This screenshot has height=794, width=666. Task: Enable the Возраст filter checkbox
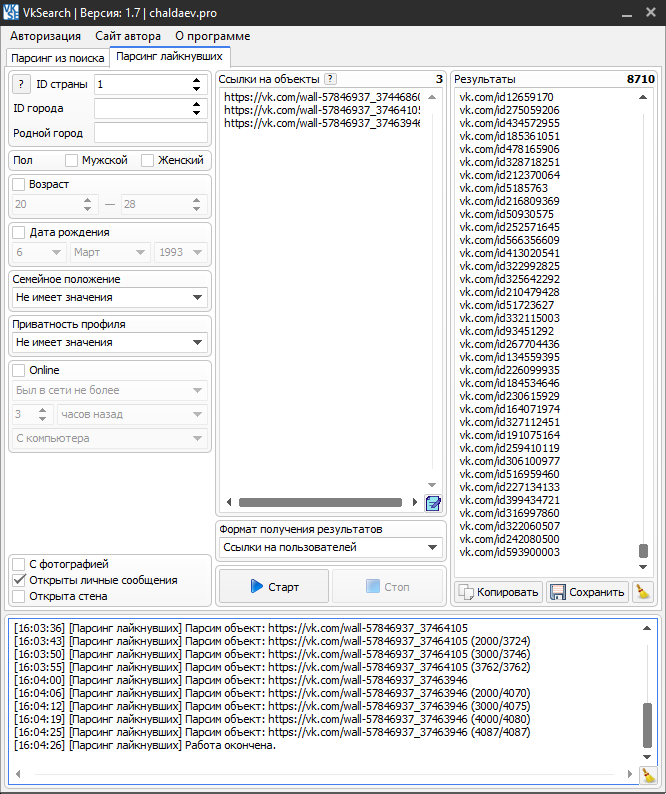coord(19,184)
